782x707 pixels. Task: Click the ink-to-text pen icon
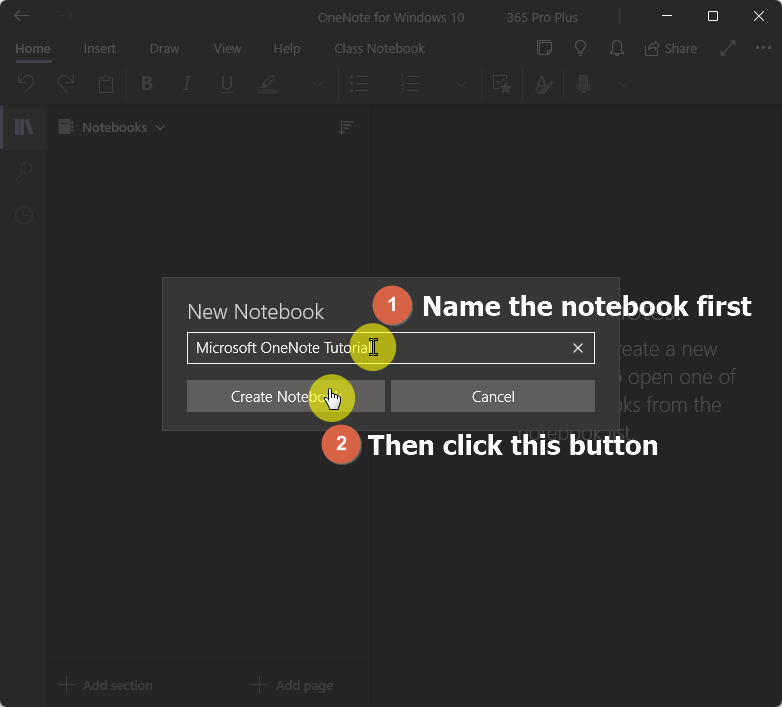[543, 84]
